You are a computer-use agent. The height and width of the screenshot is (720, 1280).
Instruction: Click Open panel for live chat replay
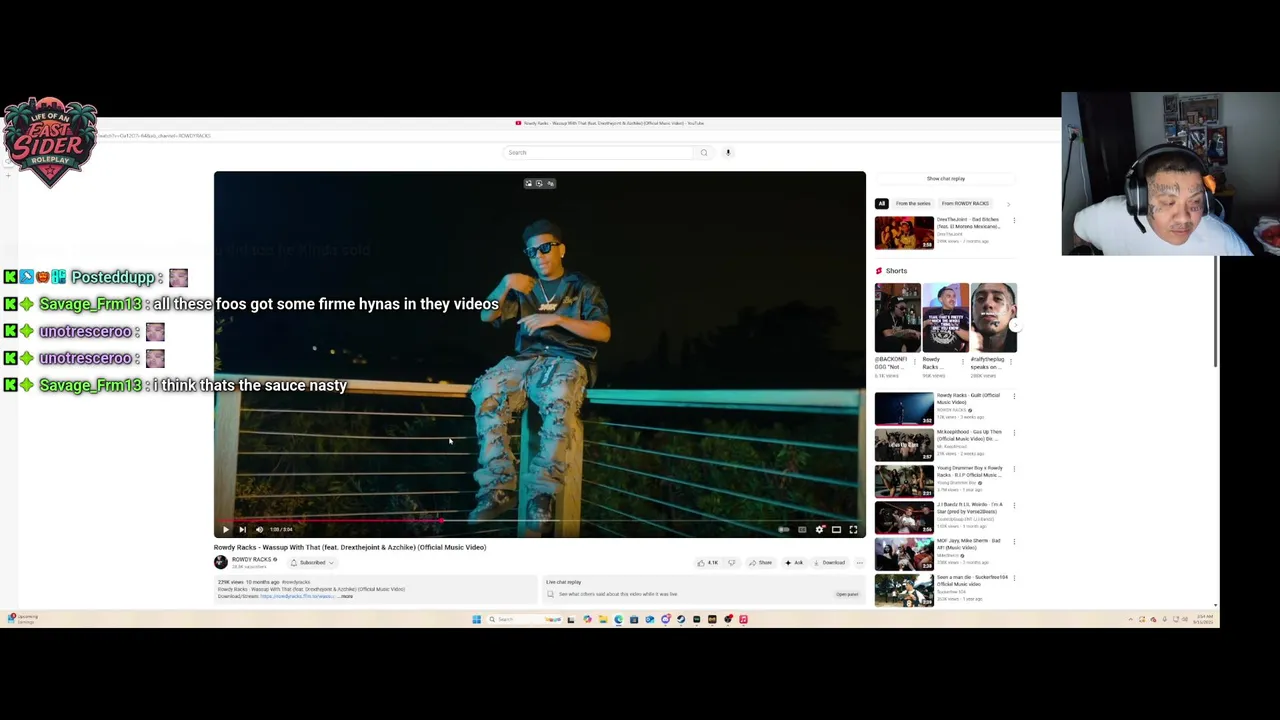[847, 594]
